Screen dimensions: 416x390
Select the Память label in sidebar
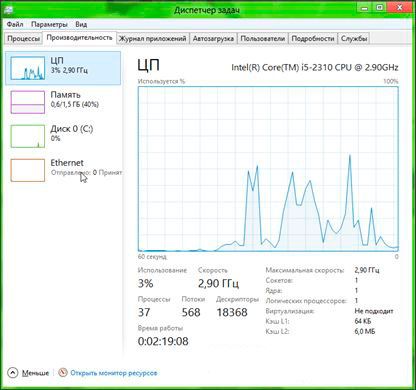pos(65,95)
